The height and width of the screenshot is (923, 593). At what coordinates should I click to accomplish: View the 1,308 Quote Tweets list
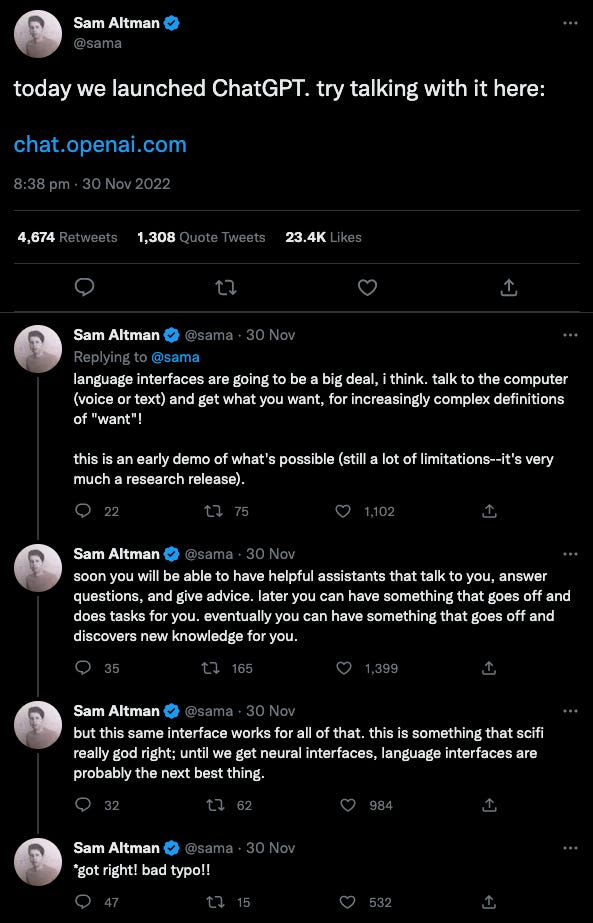[201, 237]
